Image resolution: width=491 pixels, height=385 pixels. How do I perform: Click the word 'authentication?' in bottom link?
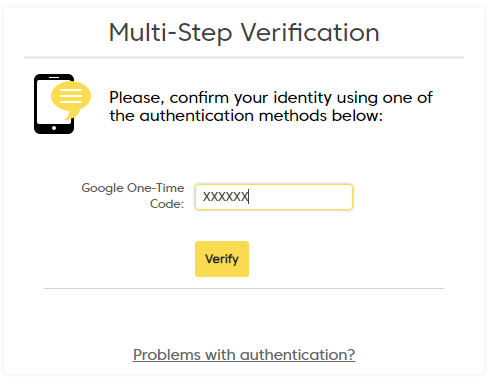pos(298,355)
